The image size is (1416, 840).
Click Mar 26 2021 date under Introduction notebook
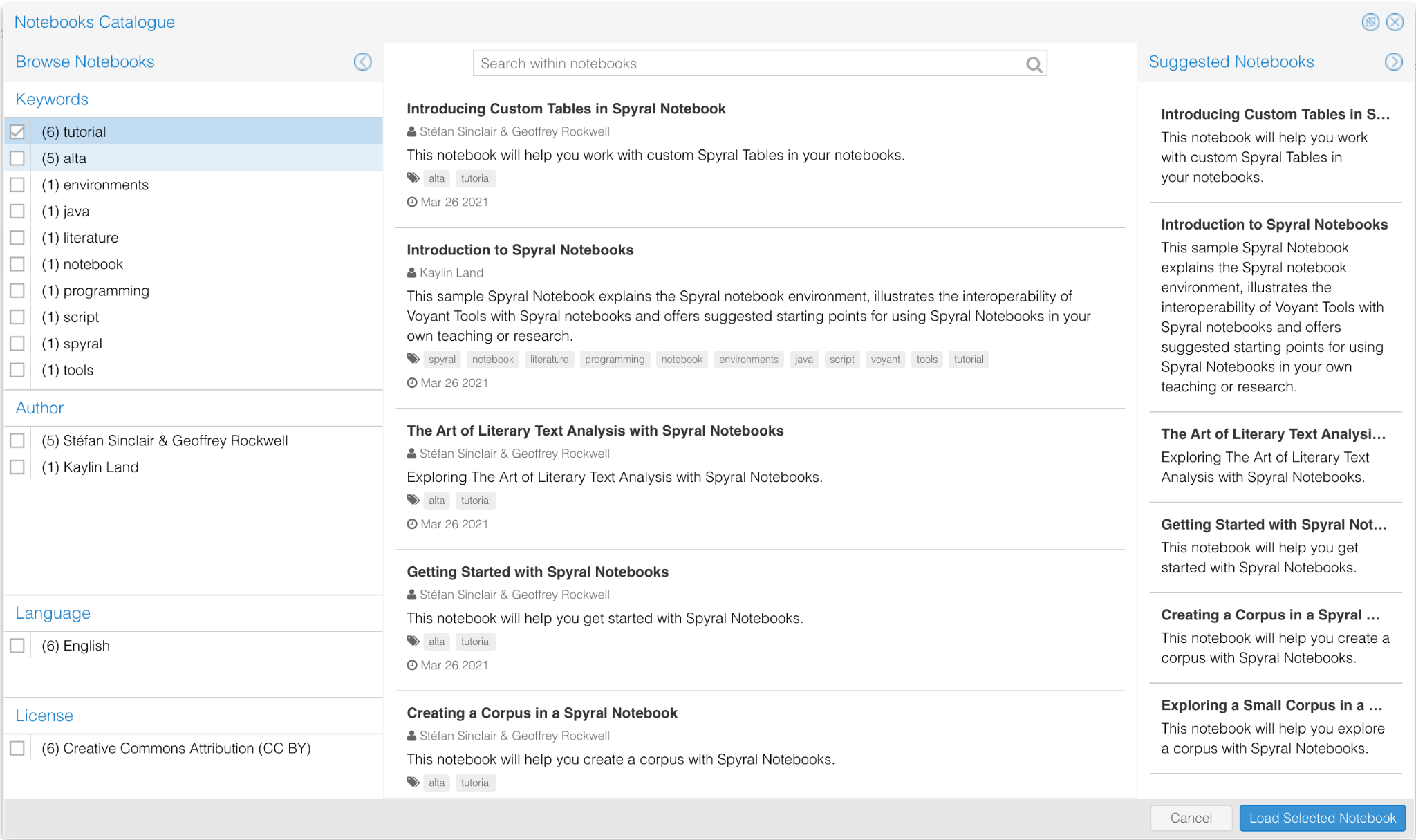pyautogui.click(x=454, y=383)
